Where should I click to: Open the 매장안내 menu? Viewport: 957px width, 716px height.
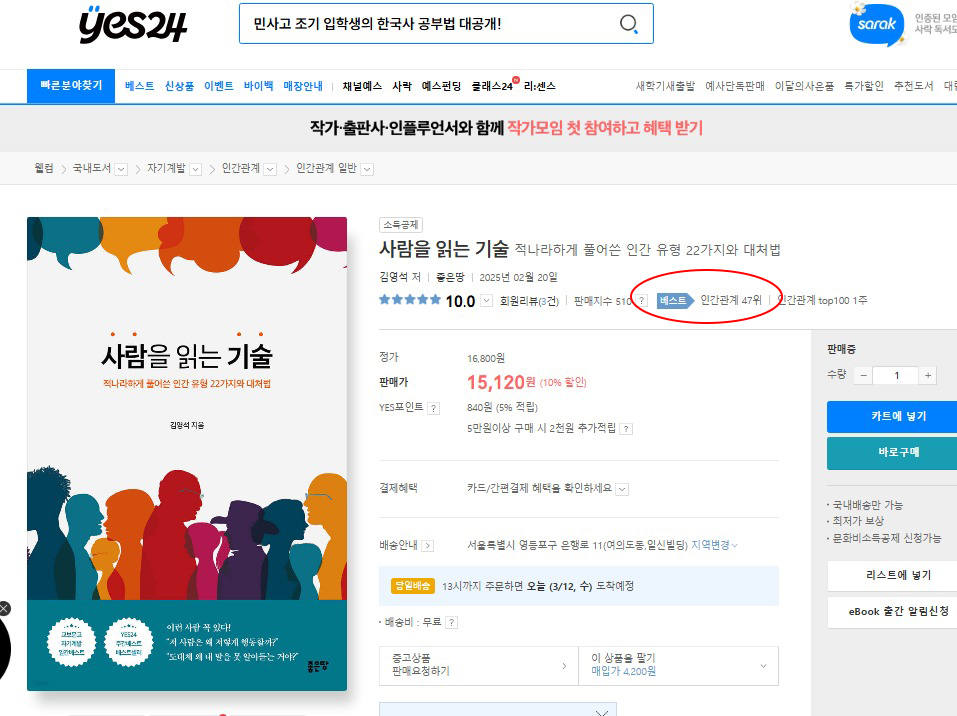[x=303, y=86]
